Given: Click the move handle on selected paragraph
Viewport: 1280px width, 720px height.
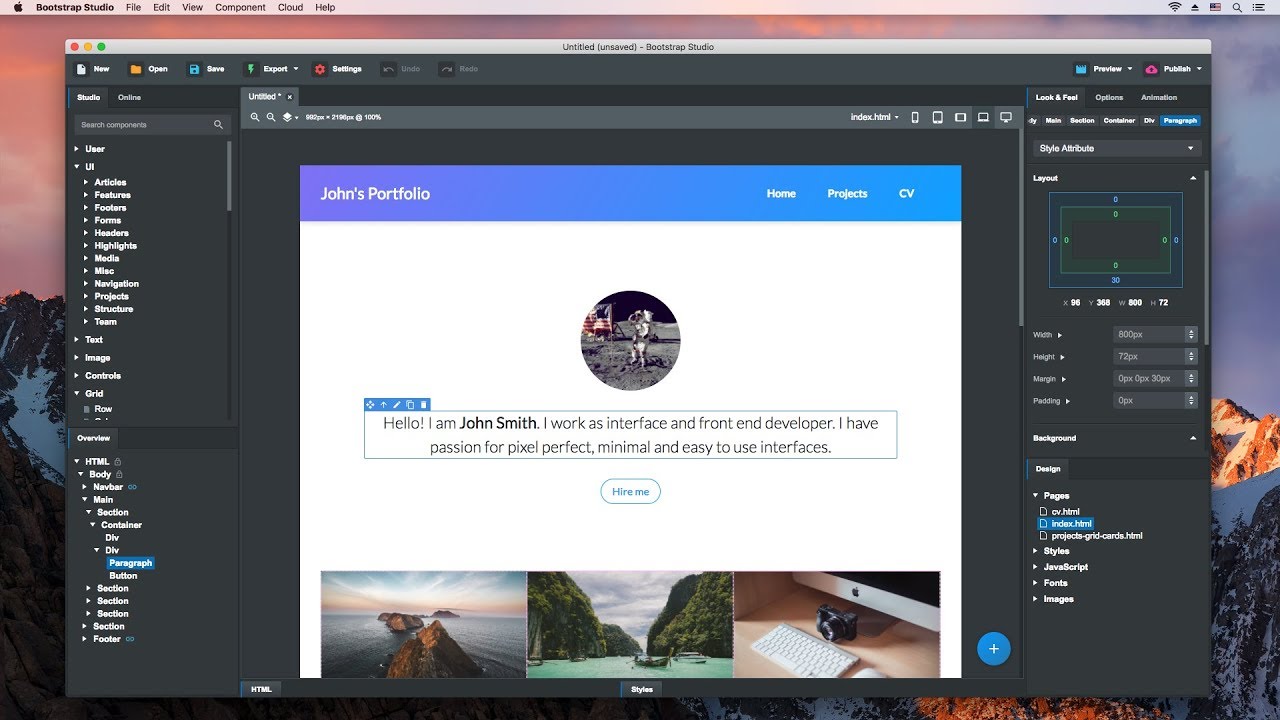Looking at the screenshot, I should click(370, 405).
